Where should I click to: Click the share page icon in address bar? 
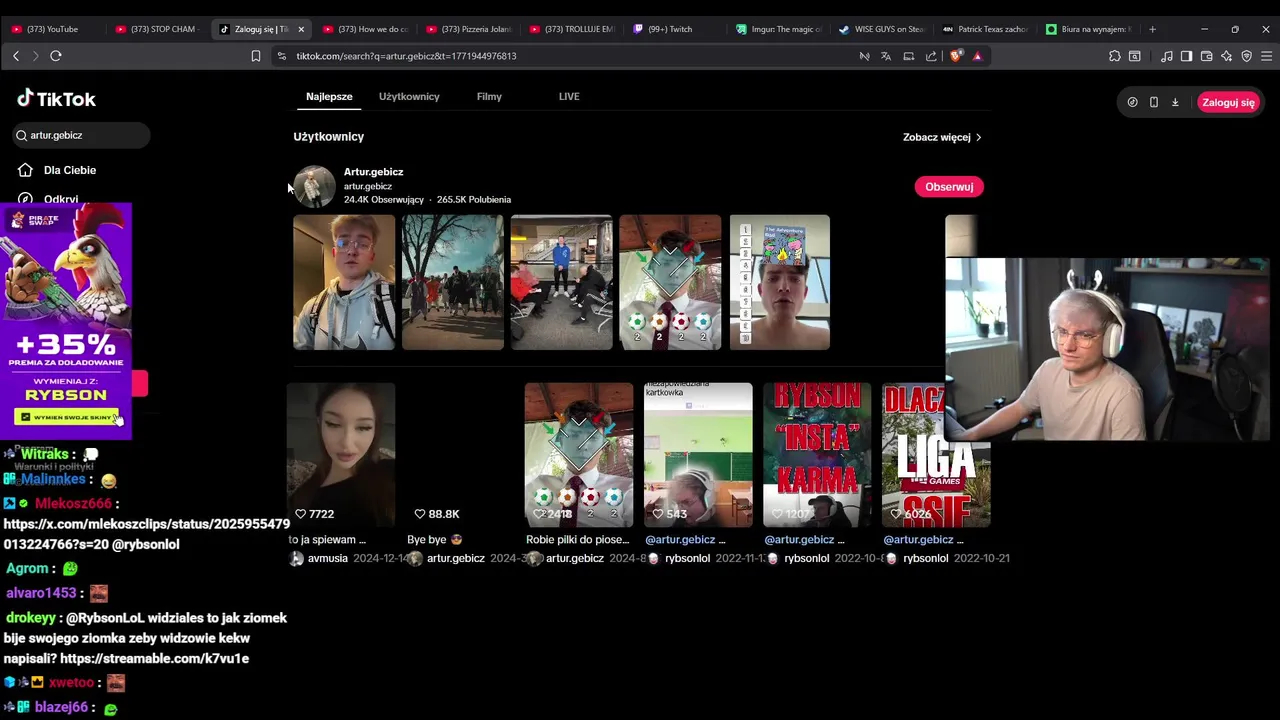932,56
